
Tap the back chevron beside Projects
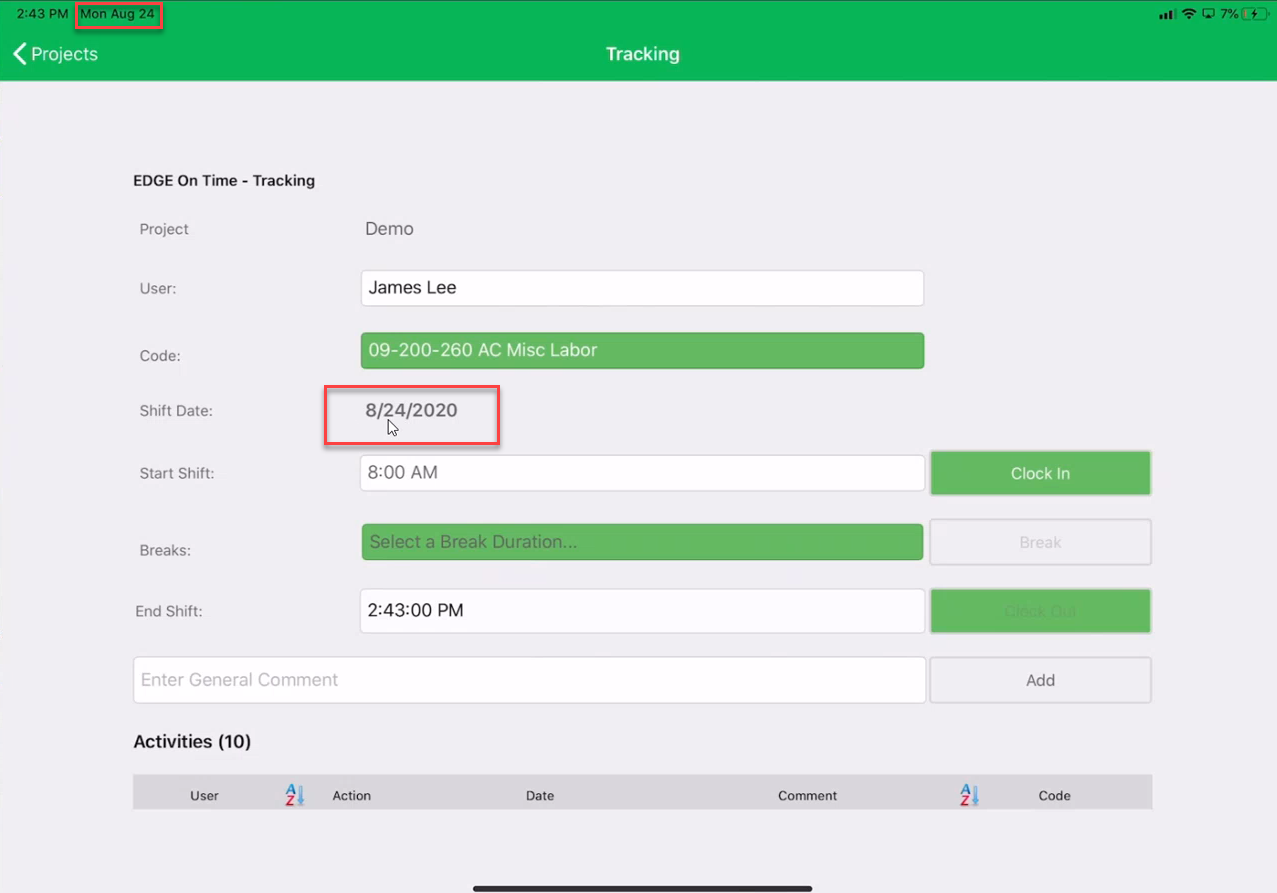[20, 54]
